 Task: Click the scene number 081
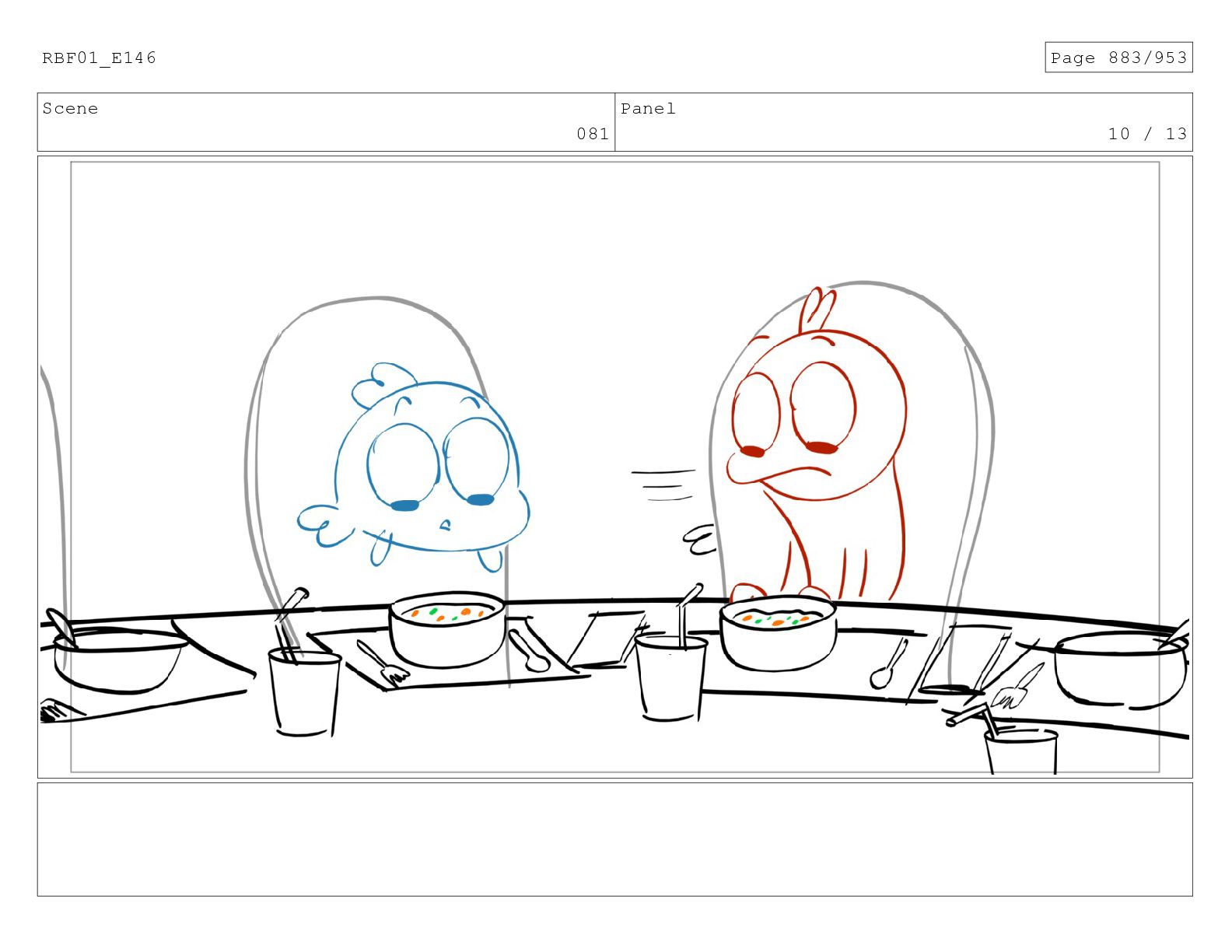[x=593, y=134]
